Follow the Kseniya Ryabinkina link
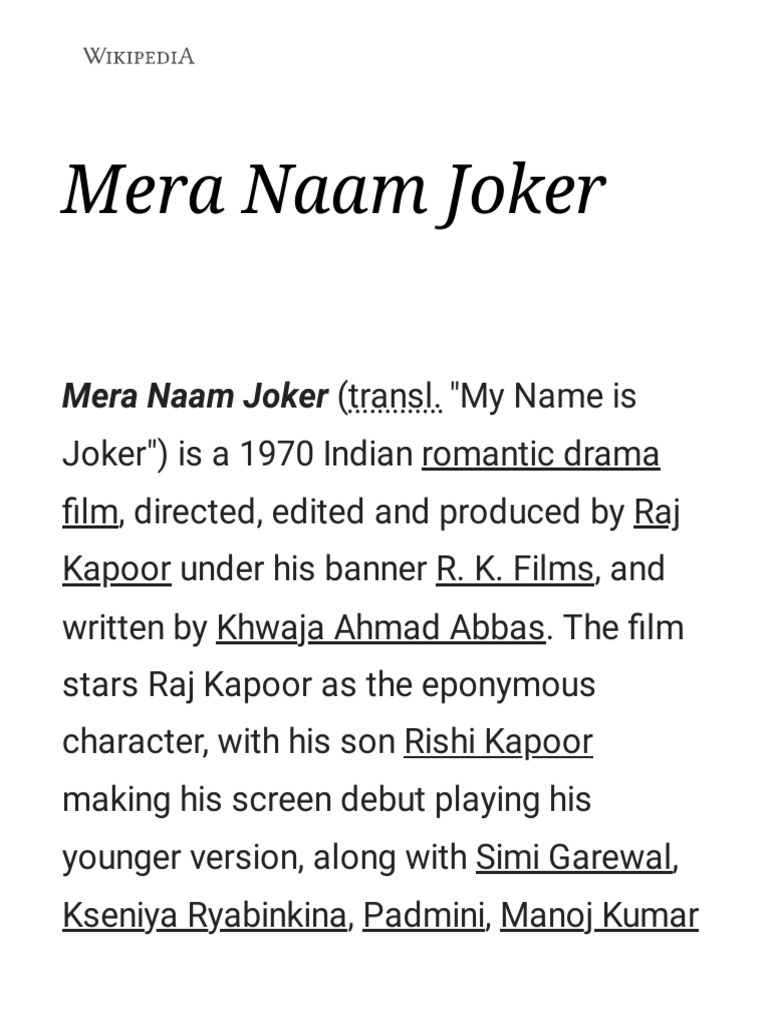Screen dimensions: 768x1024 click(205, 915)
